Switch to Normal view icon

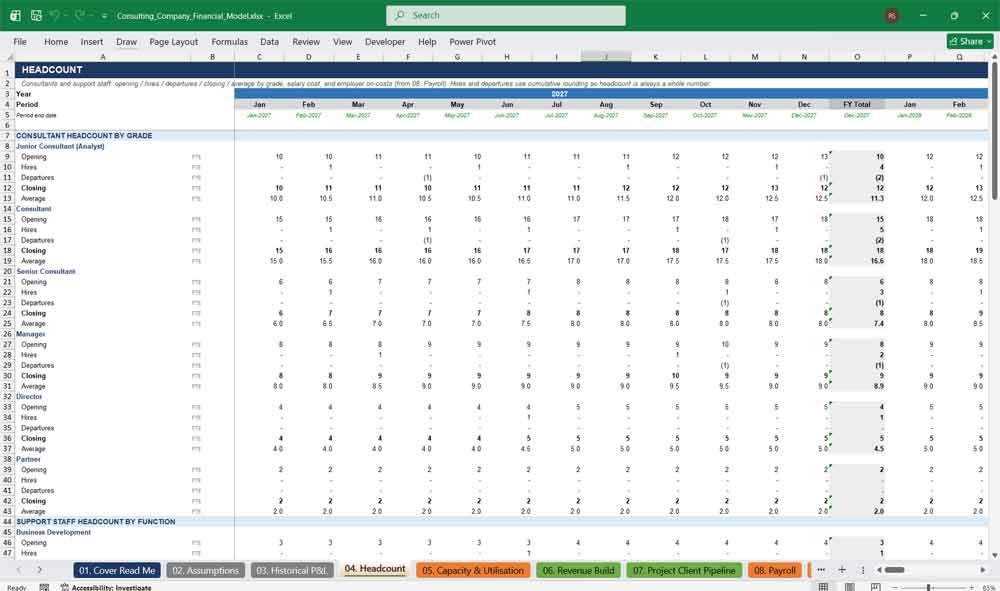pyautogui.click(x=823, y=587)
